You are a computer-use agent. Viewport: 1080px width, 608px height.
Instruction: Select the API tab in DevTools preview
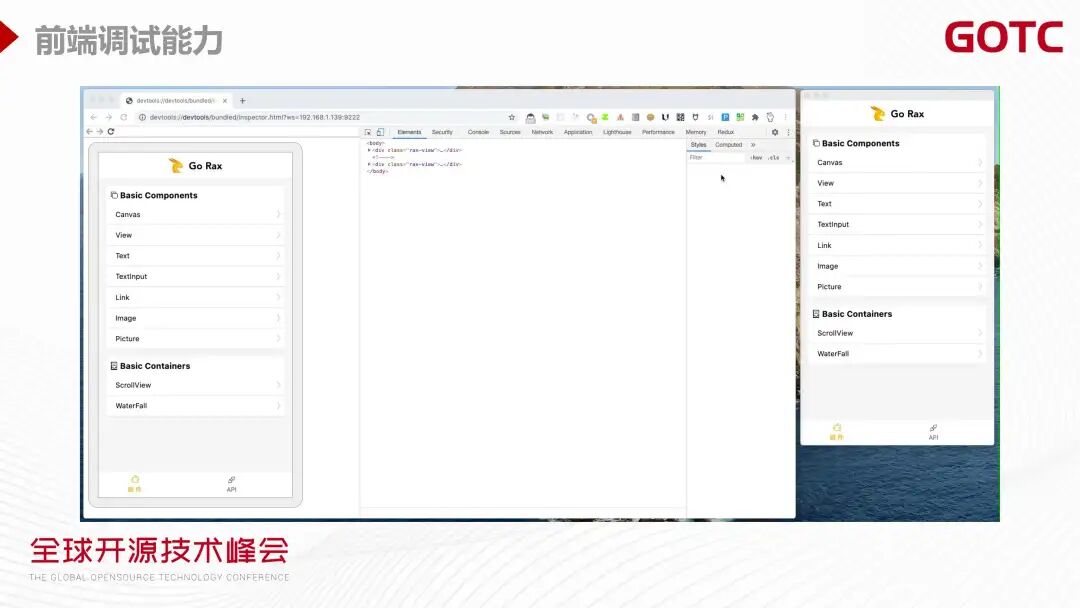231,483
